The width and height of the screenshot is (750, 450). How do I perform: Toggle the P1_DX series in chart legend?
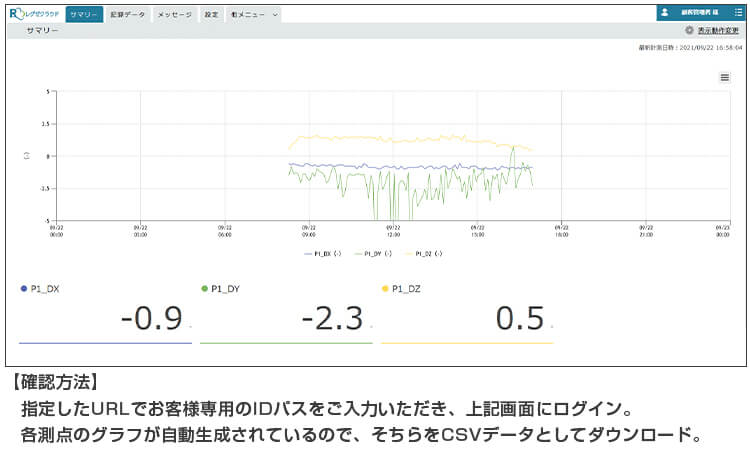pyautogui.click(x=323, y=253)
